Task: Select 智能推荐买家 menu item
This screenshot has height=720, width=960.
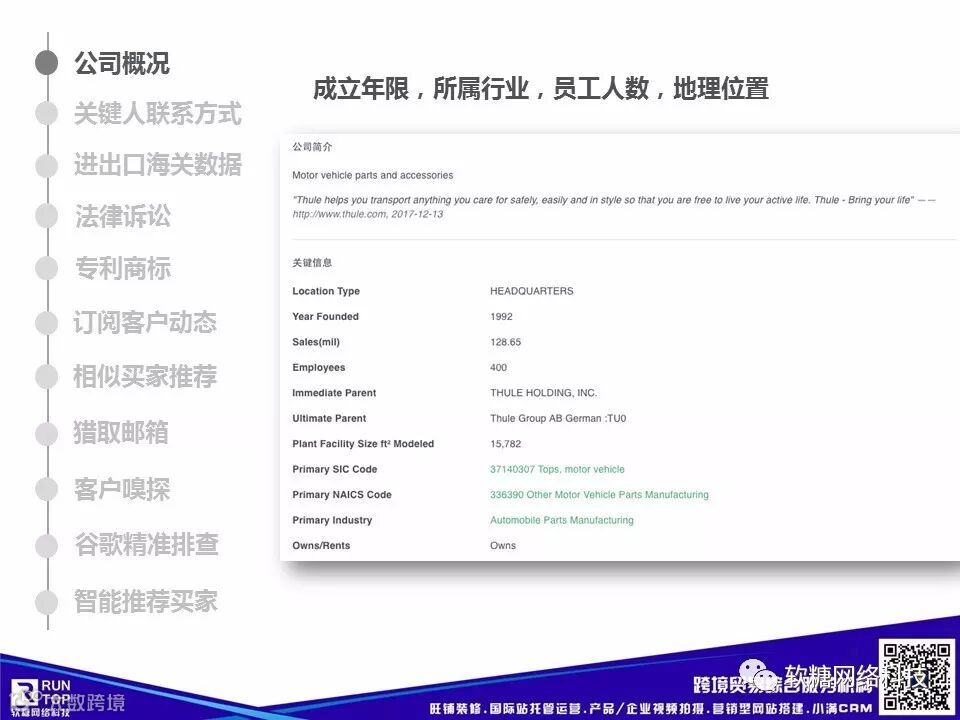Action: [146, 601]
